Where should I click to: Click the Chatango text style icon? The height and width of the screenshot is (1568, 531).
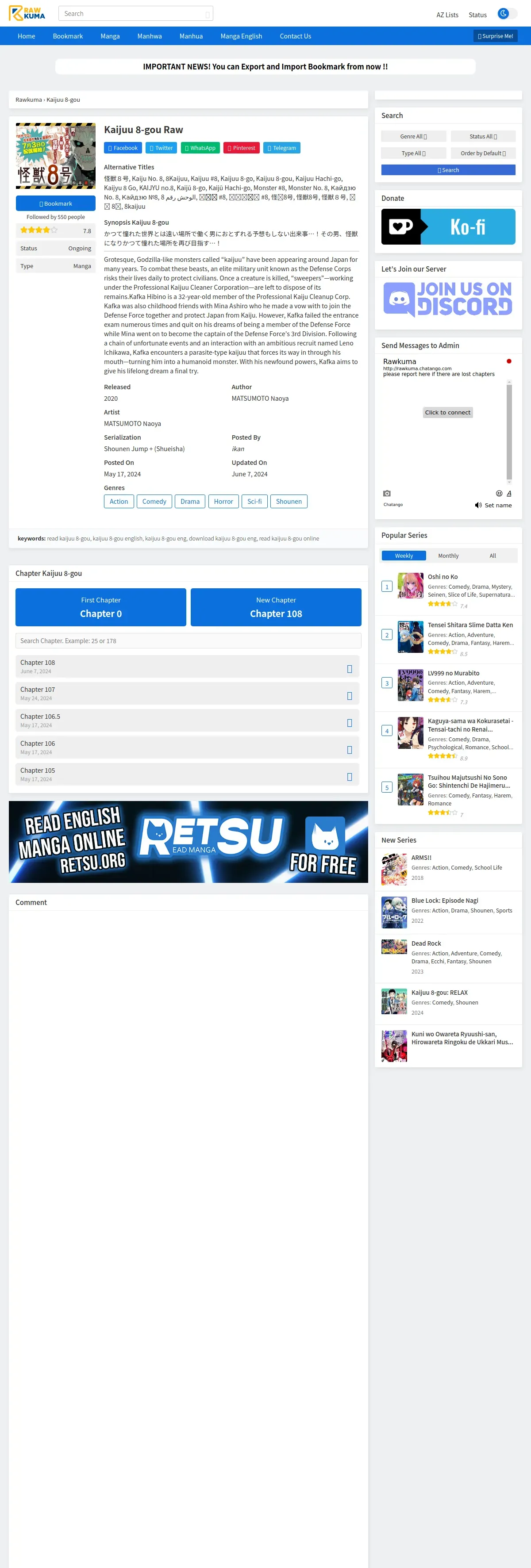[509, 494]
